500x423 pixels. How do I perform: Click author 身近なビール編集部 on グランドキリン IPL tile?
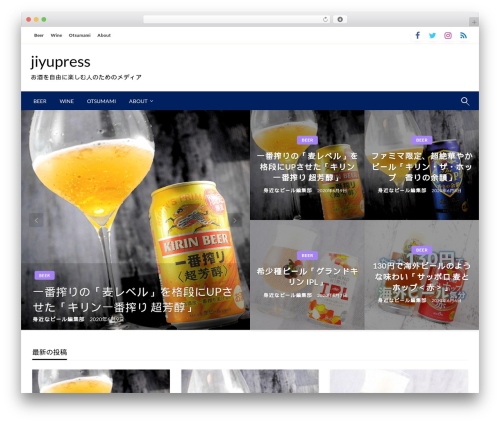(288, 295)
